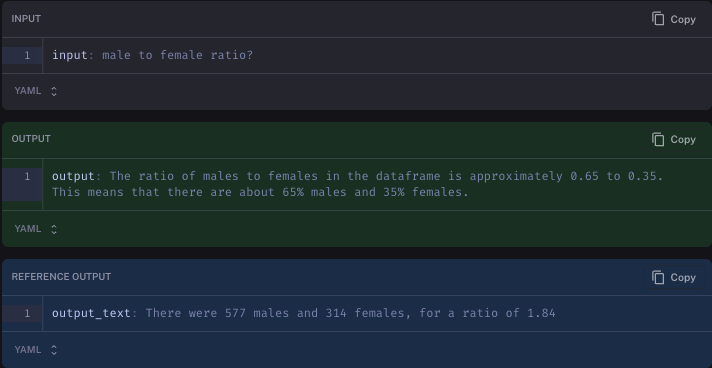Open the YAML format selector in the REFERENCE OUTPUT panel
Viewport: 712px width, 368px height.
click(x=36, y=350)
